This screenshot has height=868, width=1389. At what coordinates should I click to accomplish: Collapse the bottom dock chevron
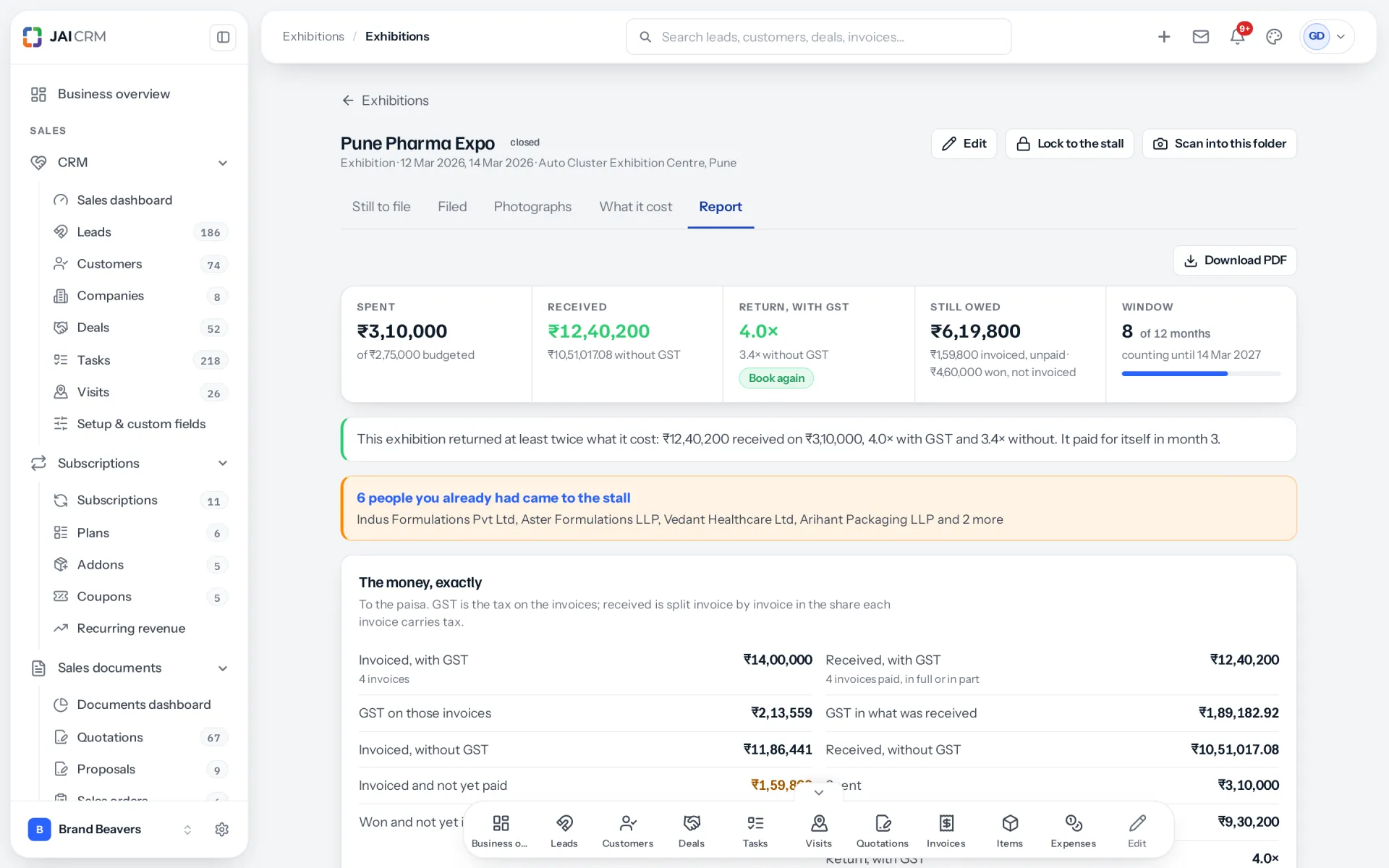click(x=819, y=793)
